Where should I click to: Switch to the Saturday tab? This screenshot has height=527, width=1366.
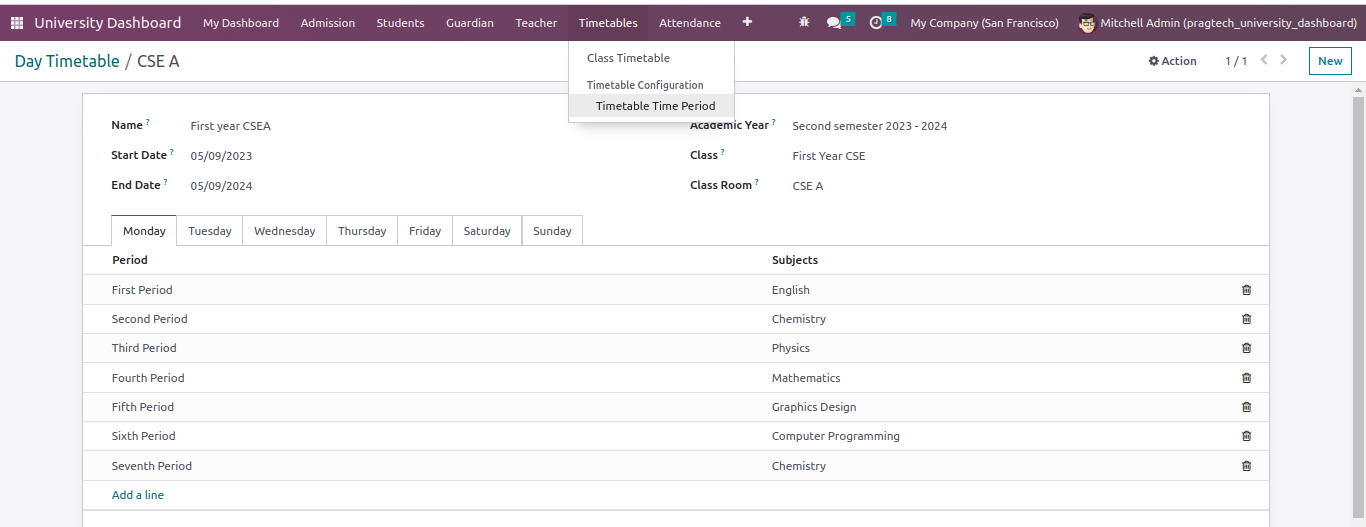(487, 231)
